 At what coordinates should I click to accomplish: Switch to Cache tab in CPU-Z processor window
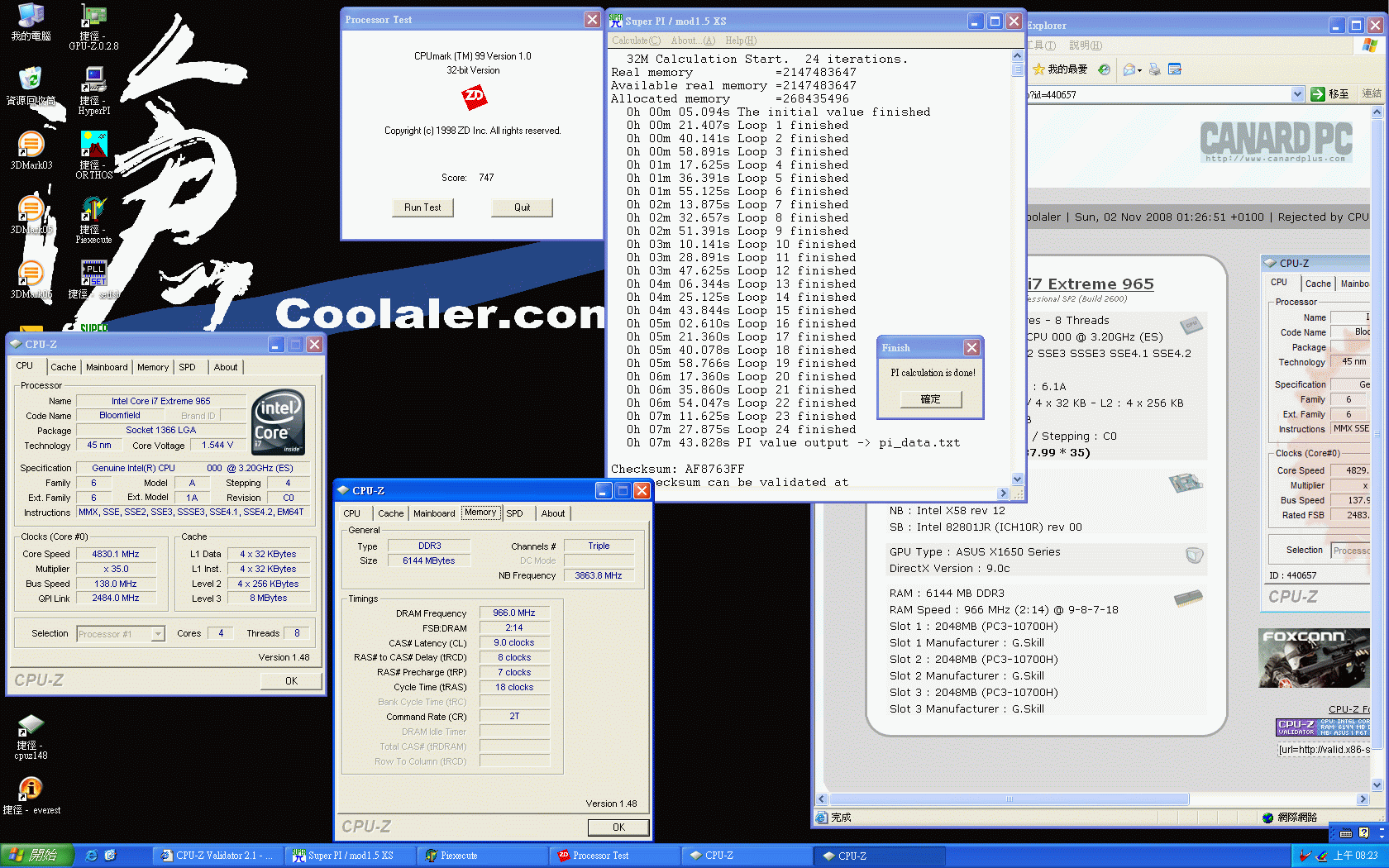point(64,367)
